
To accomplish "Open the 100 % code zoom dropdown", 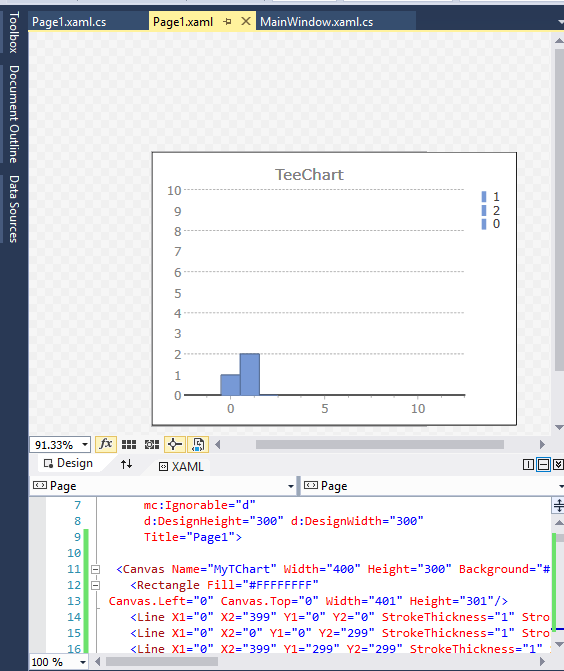I will (83, 662).
